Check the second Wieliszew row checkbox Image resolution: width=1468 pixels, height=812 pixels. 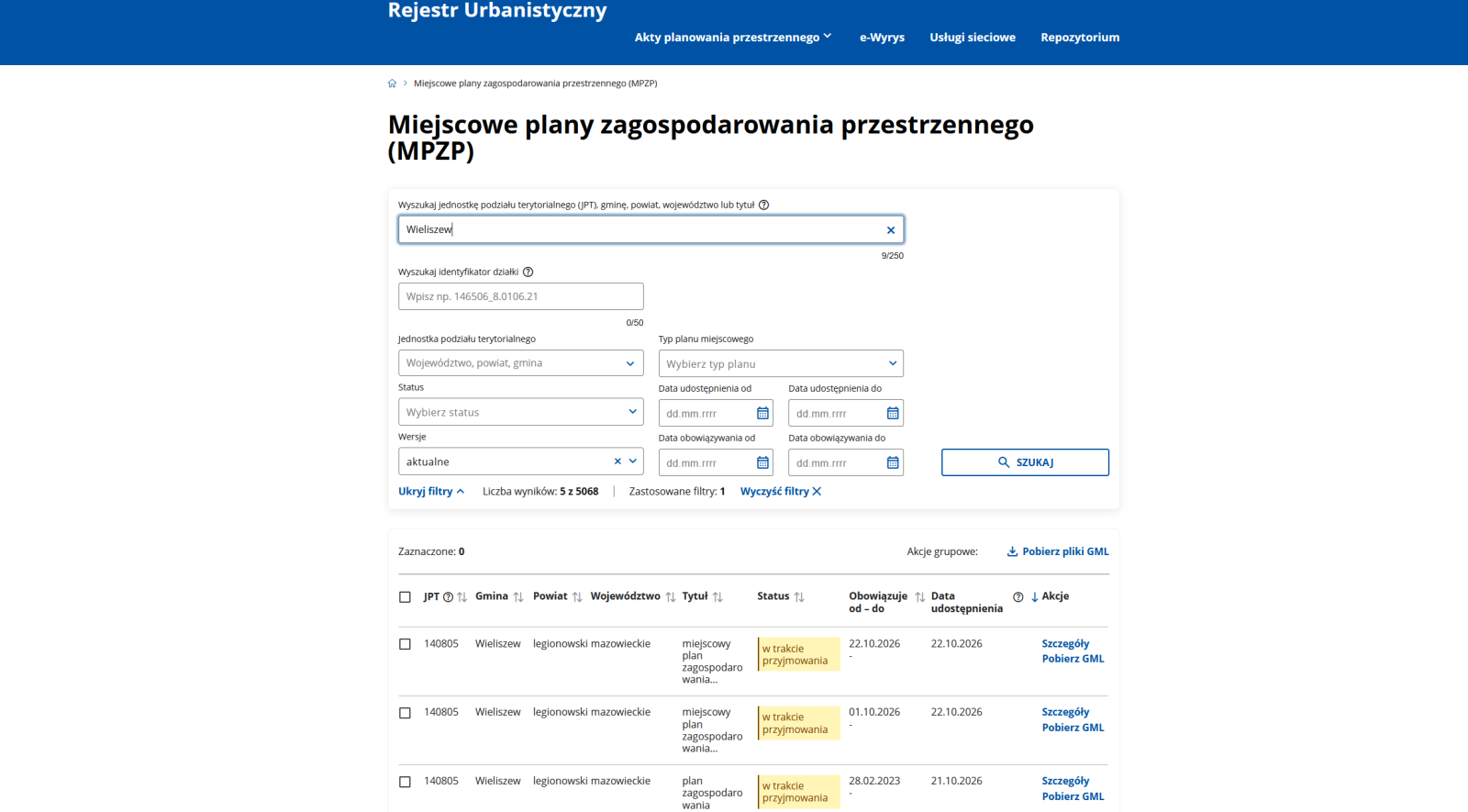pyautogui.click(x=405, y=713)
